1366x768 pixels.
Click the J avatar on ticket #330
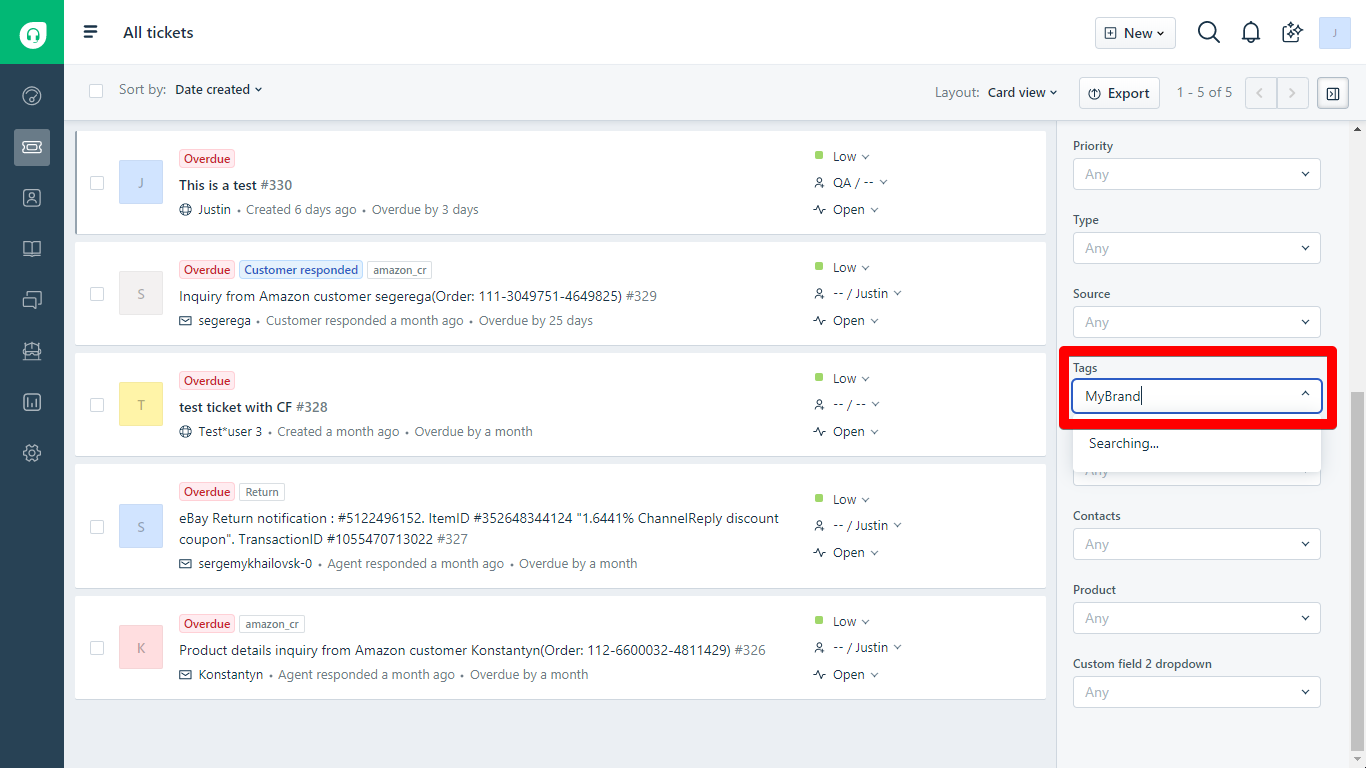(141, 183)
